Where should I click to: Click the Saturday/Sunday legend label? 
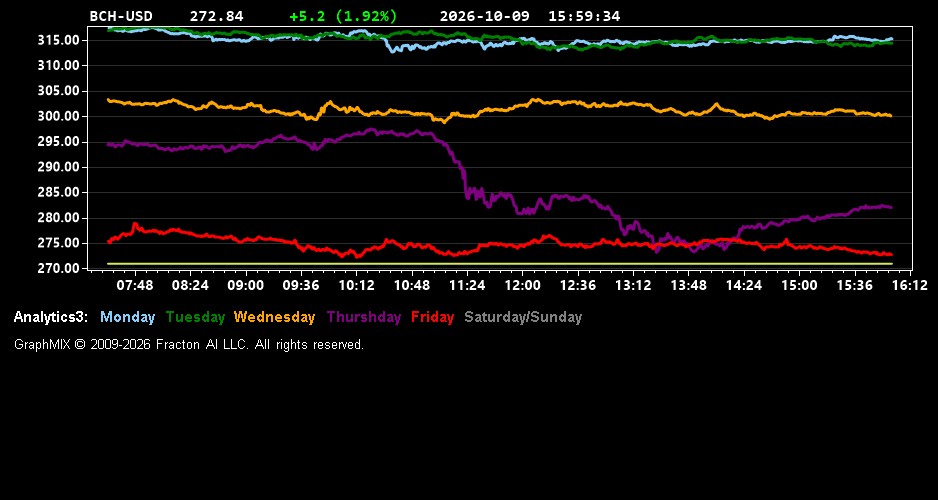(523, 317)
